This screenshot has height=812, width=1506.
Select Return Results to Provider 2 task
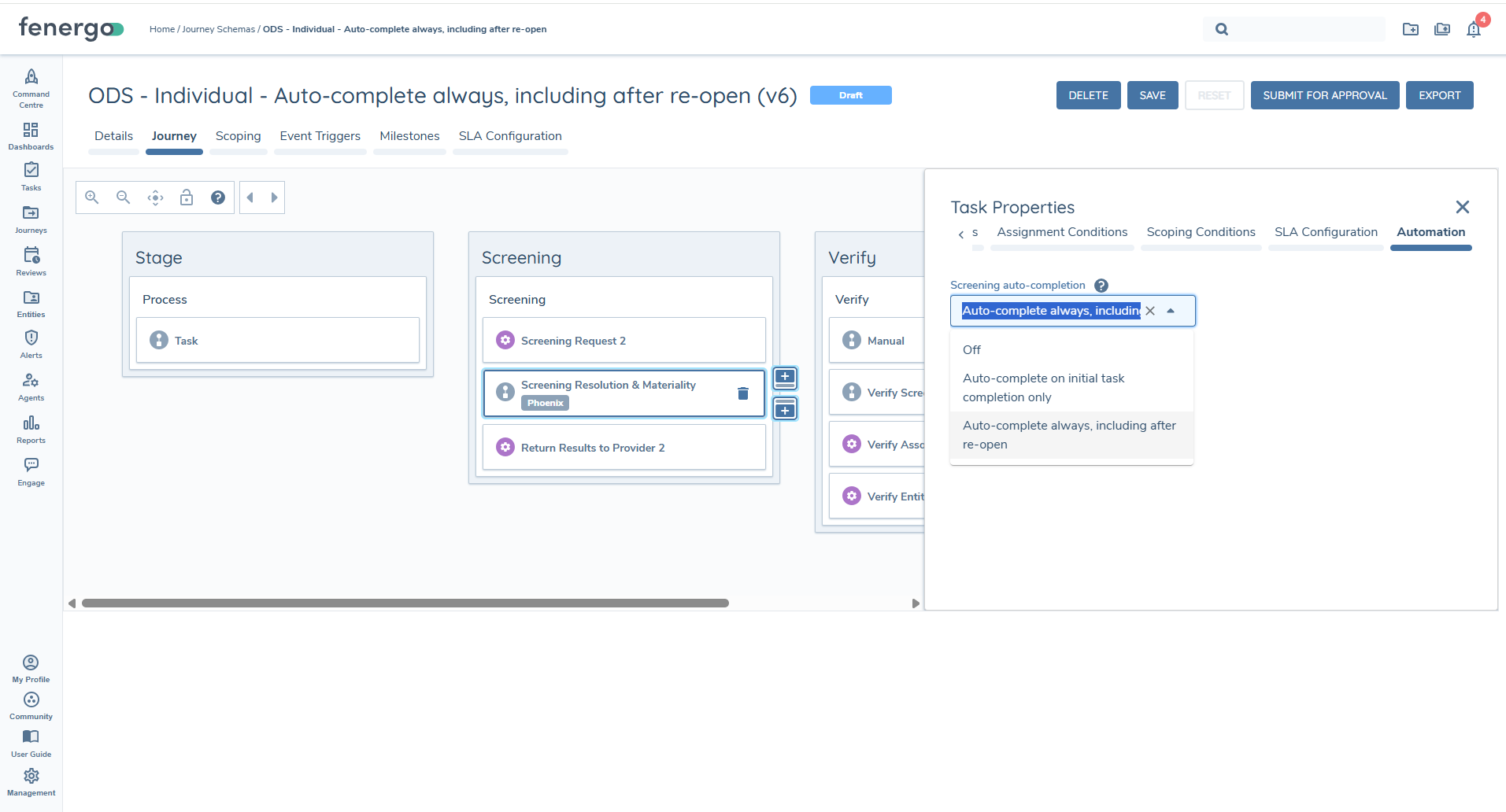coord(624,447)
